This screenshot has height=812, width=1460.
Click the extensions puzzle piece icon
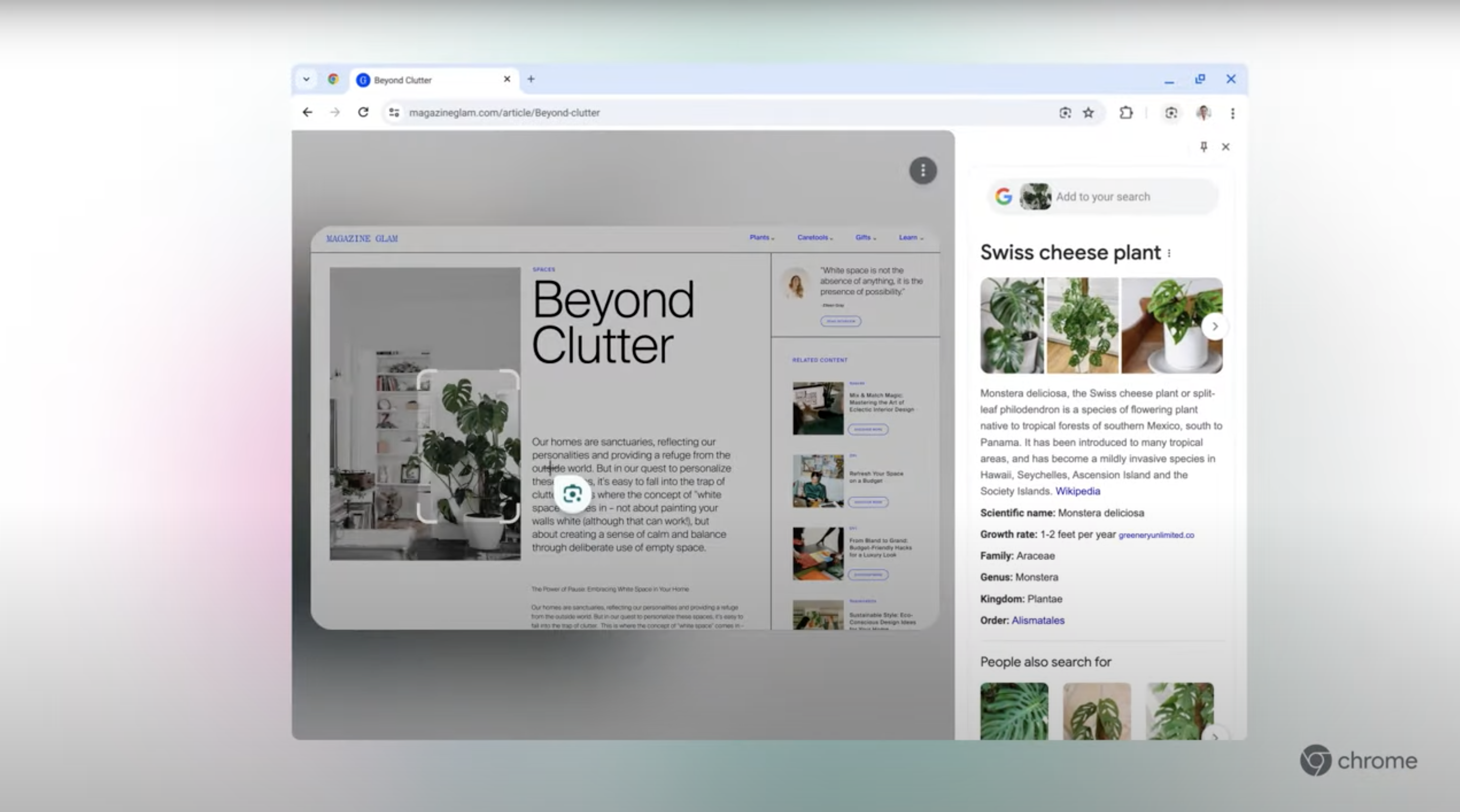[1127, 112]
